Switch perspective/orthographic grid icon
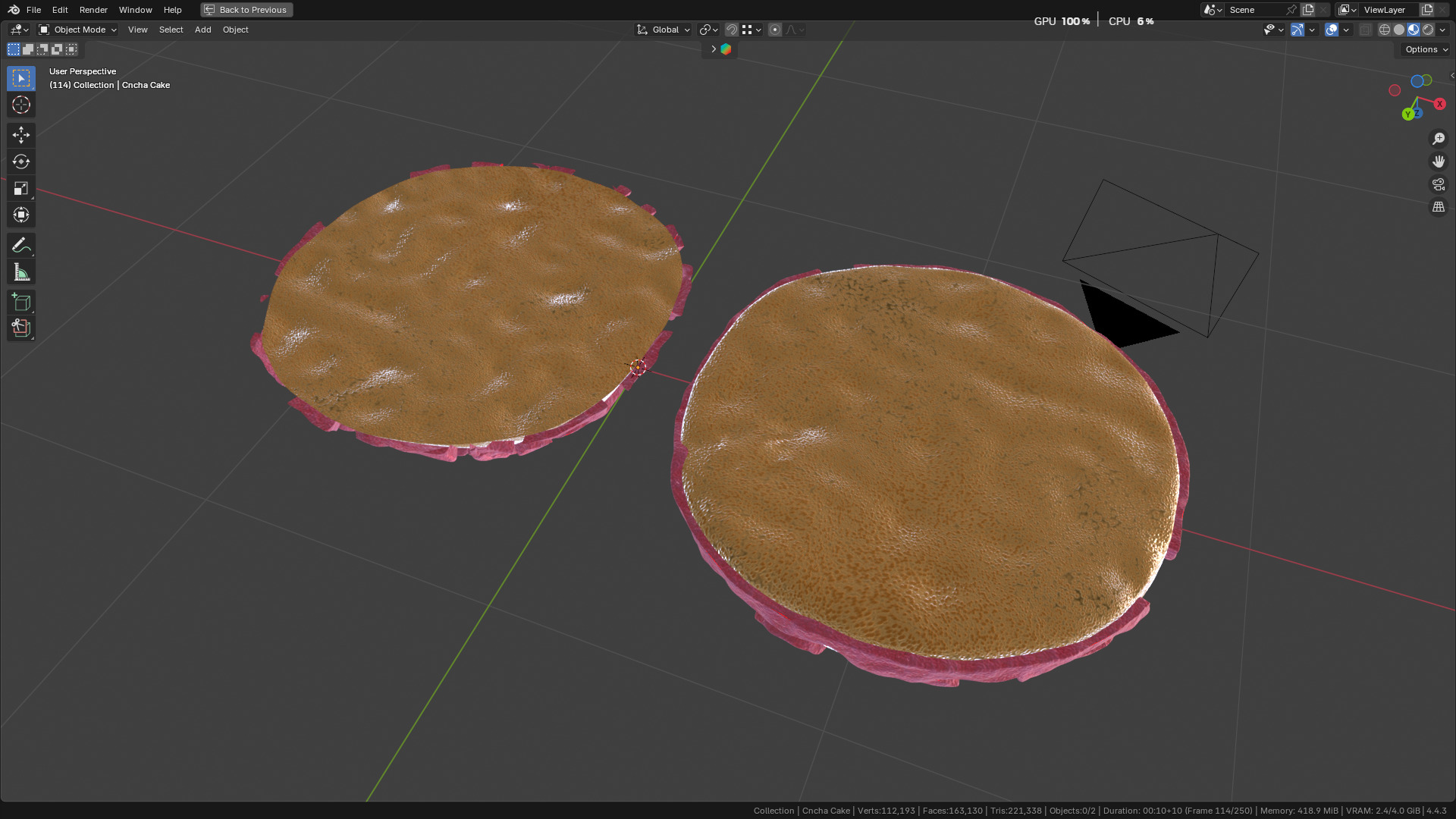This screenshot has height=819, width=1456. pyautogui.click(x=1439, y=207)
